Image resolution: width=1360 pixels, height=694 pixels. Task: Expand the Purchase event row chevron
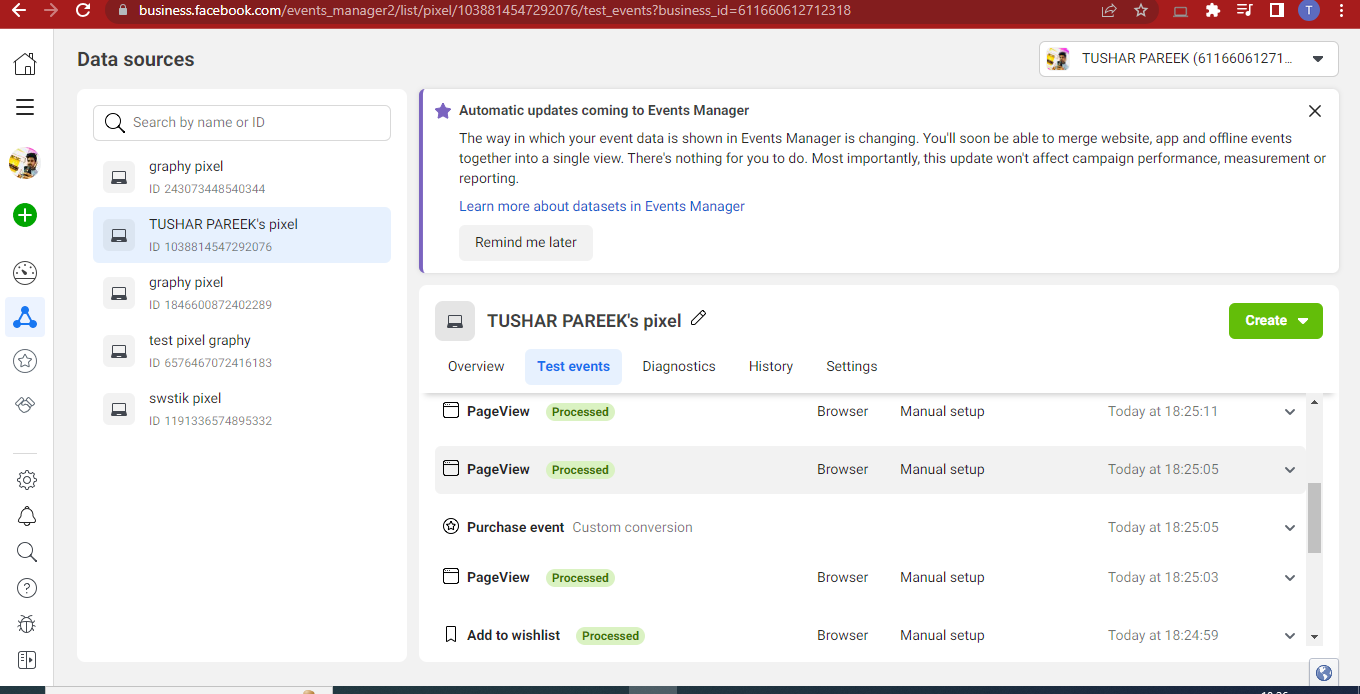1290,528
